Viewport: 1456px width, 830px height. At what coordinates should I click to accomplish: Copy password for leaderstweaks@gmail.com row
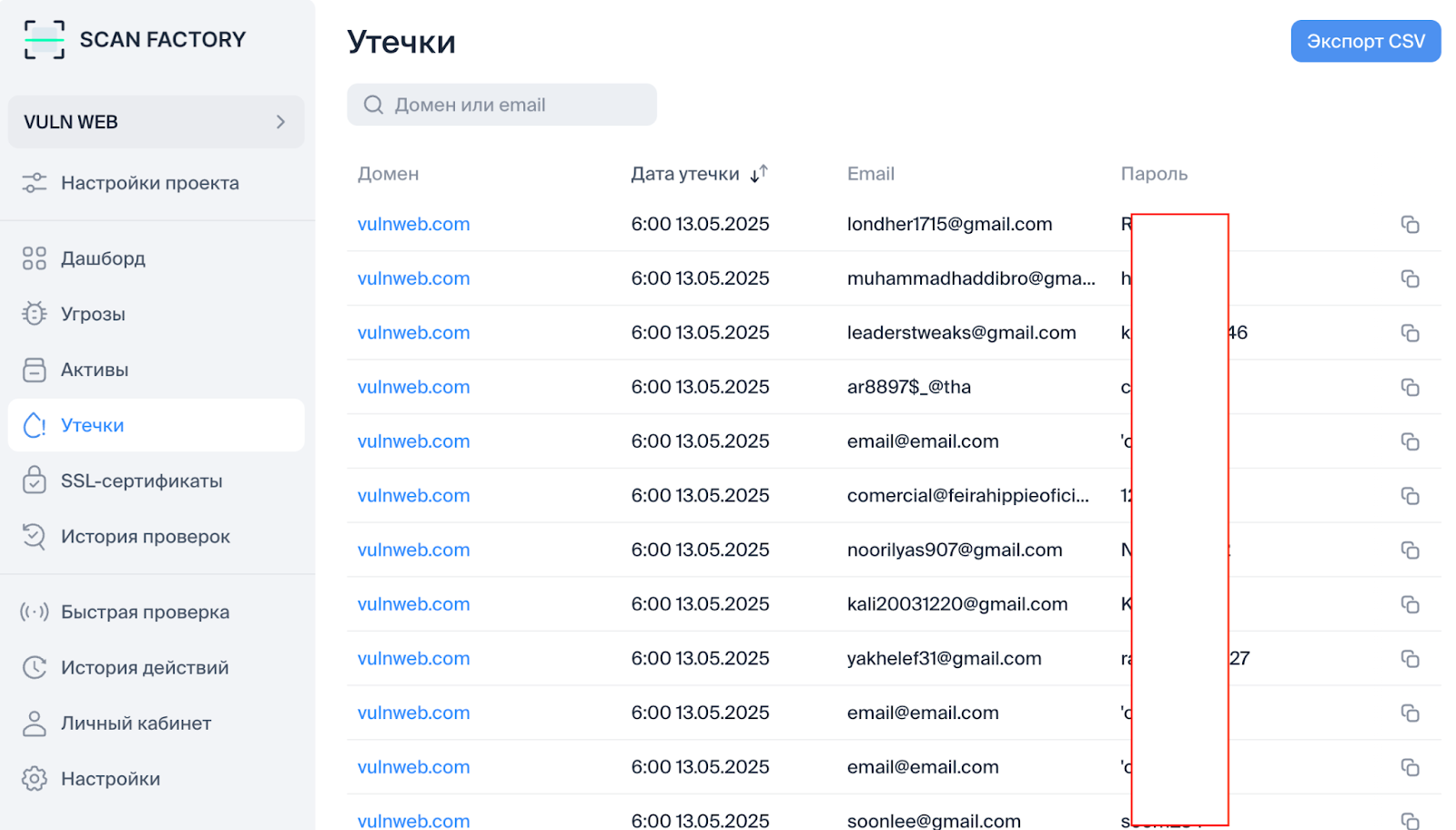click(x=1410, y=333)
